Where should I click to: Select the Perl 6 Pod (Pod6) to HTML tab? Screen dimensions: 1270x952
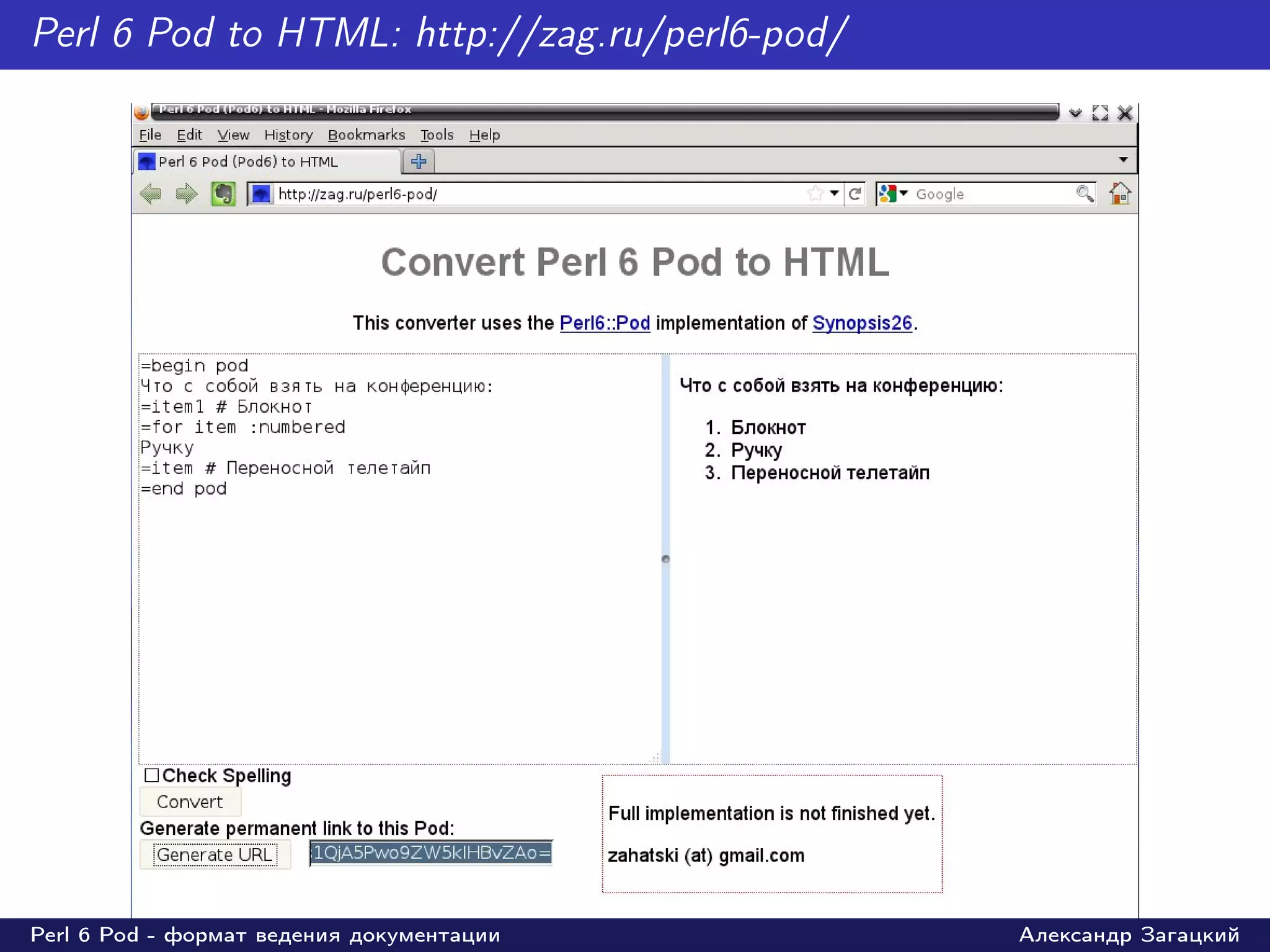click(x=267, y=162)
